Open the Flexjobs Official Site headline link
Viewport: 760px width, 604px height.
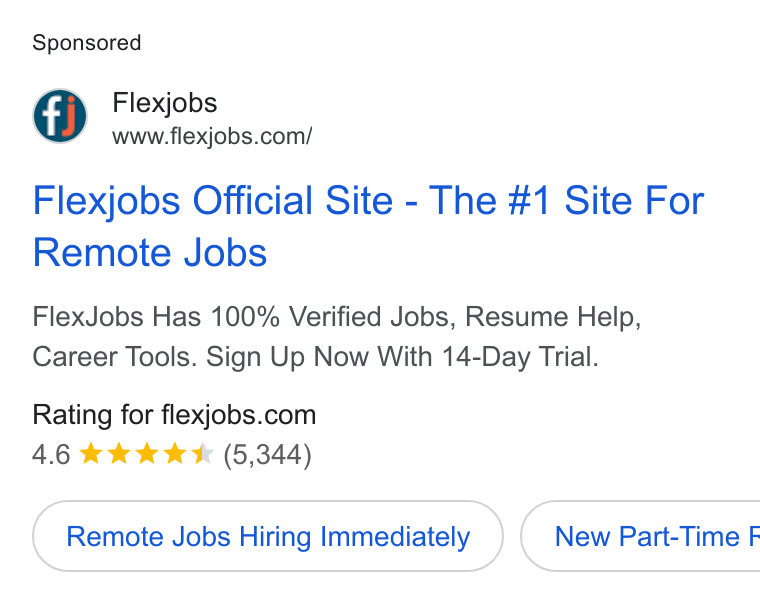368,201
